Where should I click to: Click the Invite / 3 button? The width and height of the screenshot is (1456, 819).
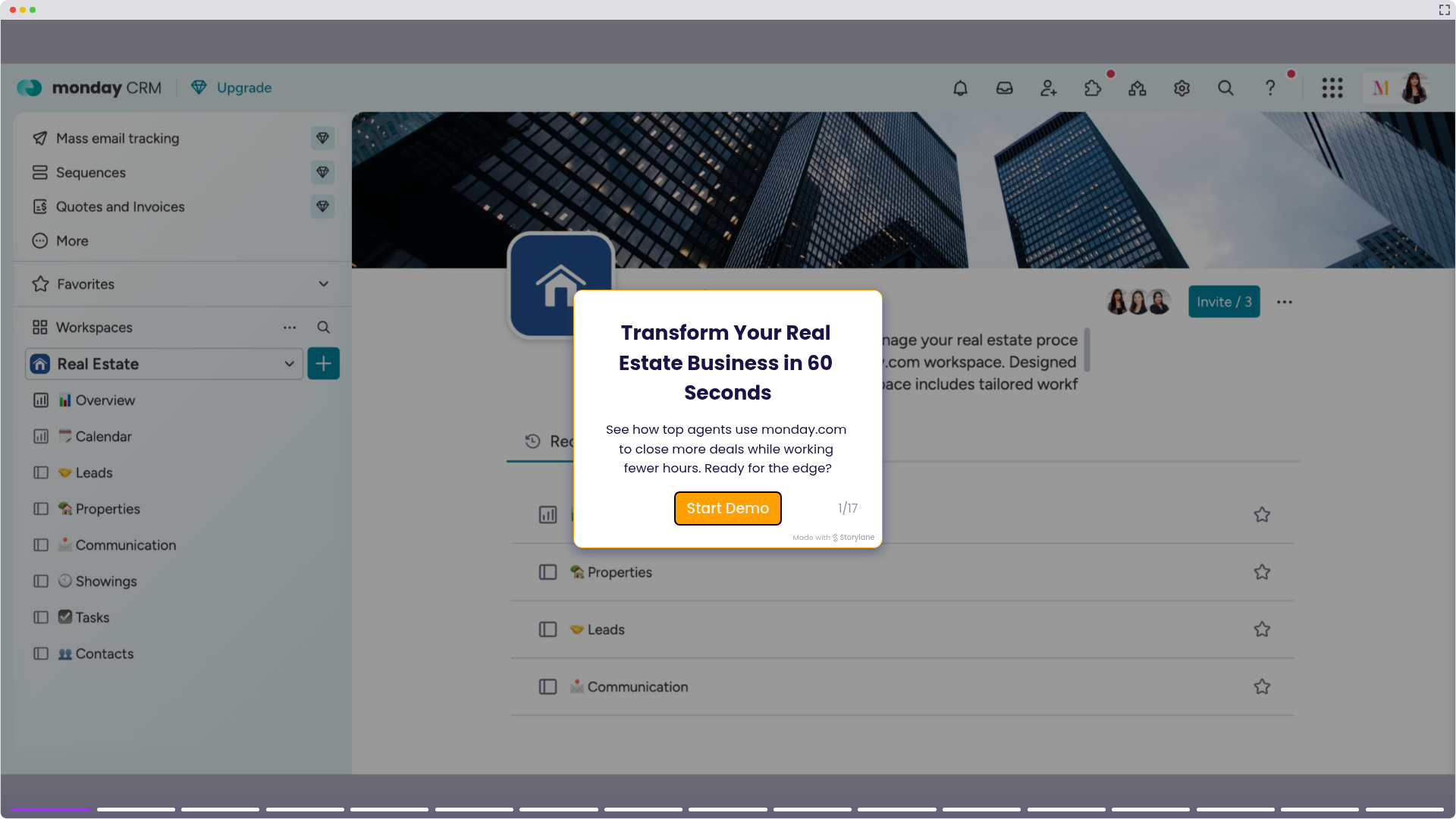pyautogui.click(x=1223, y=301)
